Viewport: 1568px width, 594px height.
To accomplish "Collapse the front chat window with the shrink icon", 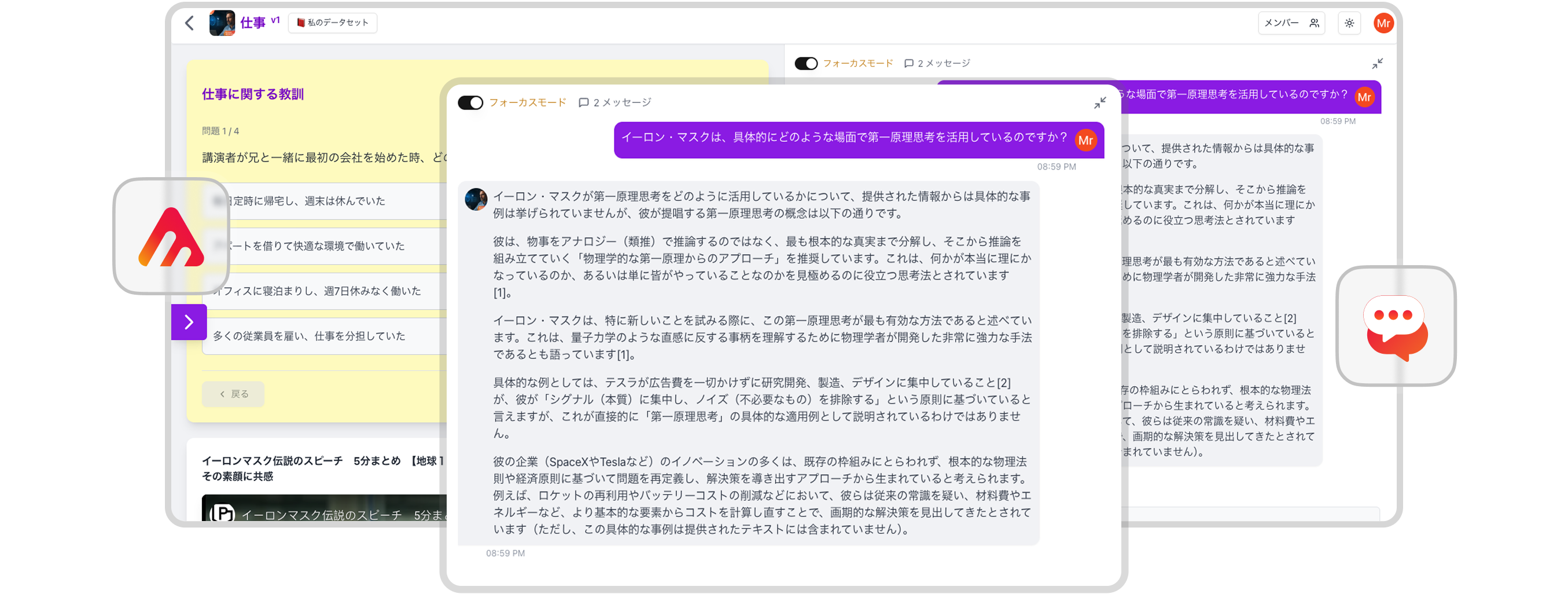I will pos(1099,103).
